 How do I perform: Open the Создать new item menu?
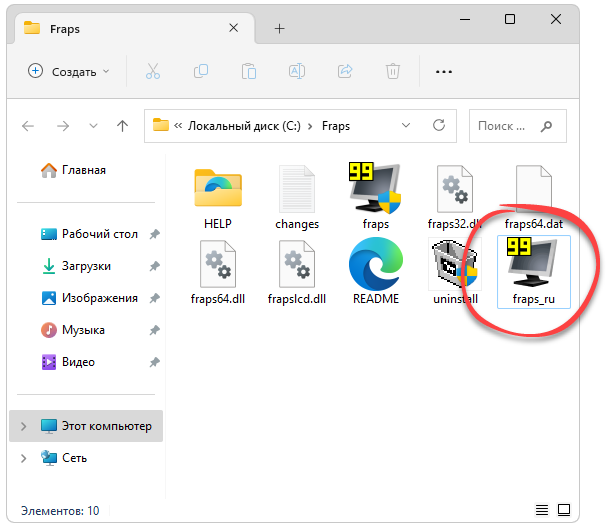pos(69,72)
